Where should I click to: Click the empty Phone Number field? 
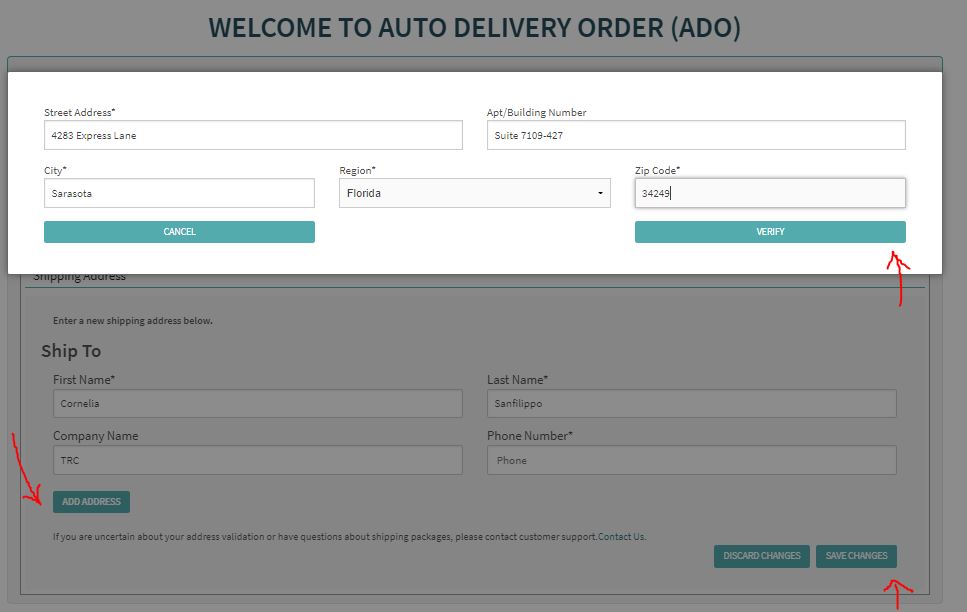coord(692,460)
